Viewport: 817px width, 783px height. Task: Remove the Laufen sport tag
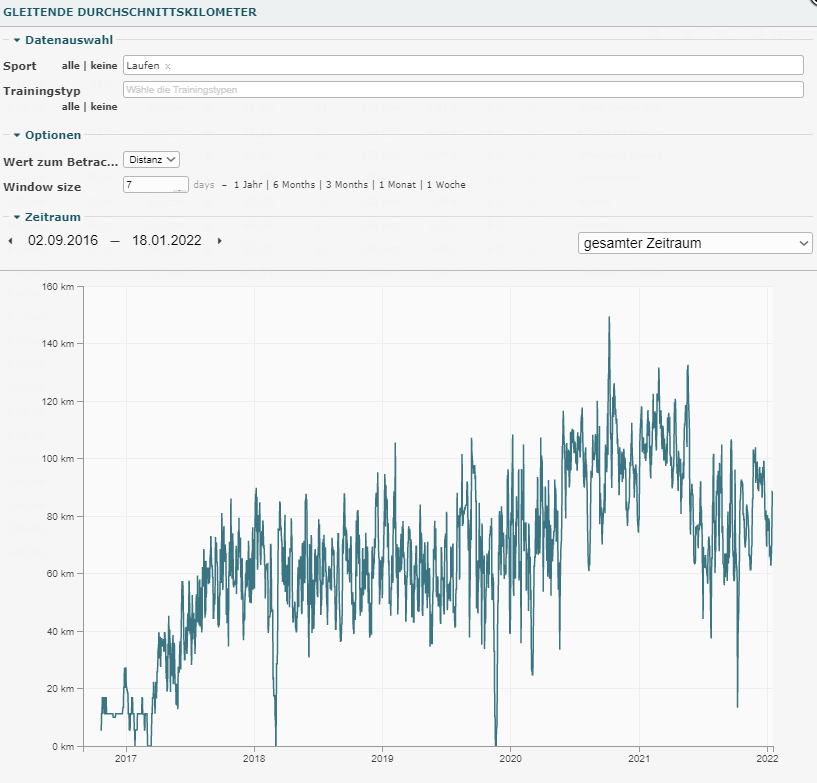[x=168, y=66]
